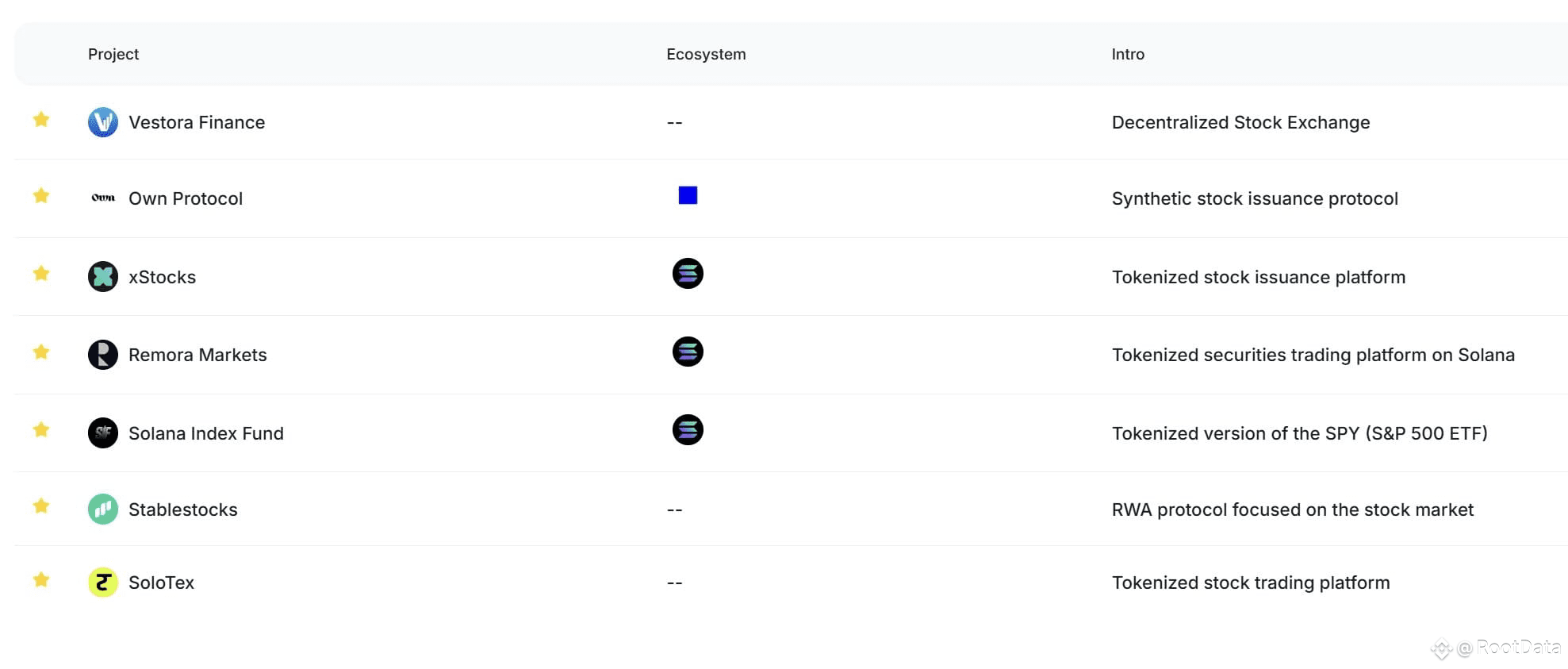Open the Vestora Finance project link
The image size is (1568, 669).
tap(197, 121)
